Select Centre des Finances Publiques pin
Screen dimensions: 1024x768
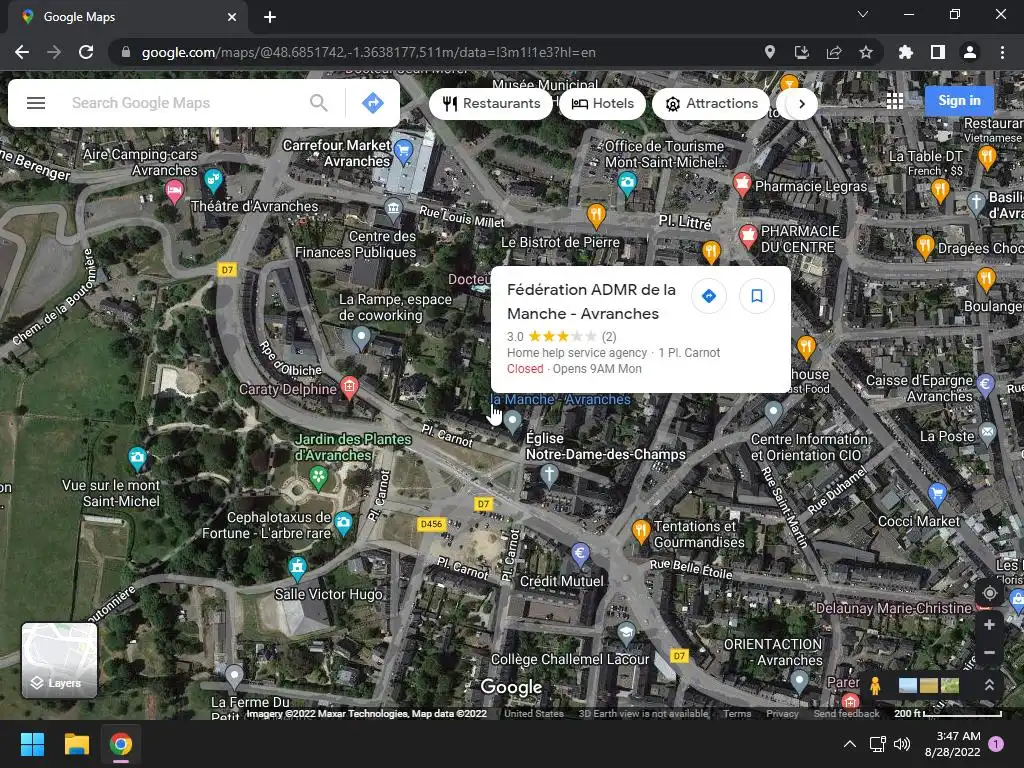pos(393,211)
